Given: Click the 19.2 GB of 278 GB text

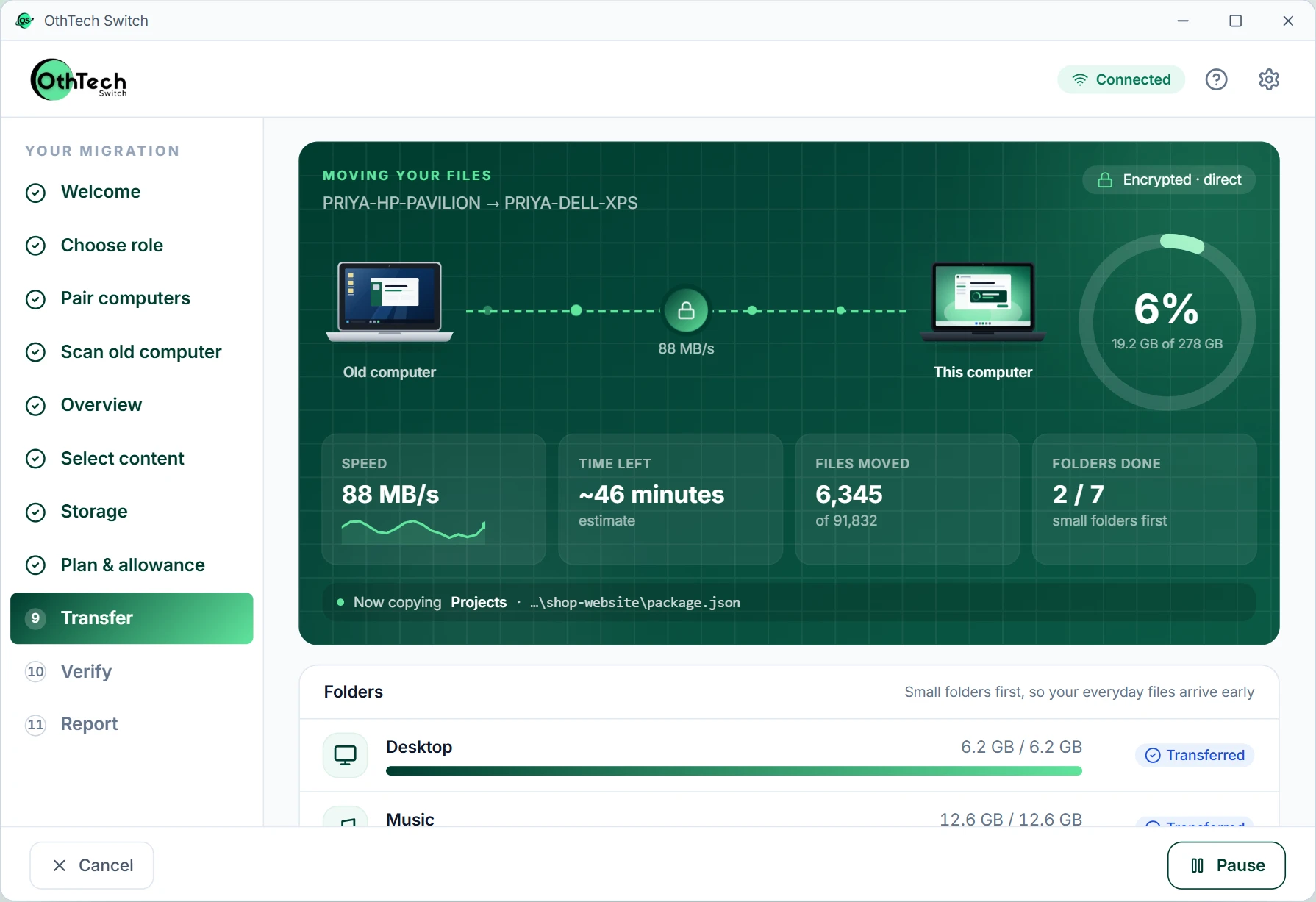Looking at the screenshot, I should (1167, 344).
